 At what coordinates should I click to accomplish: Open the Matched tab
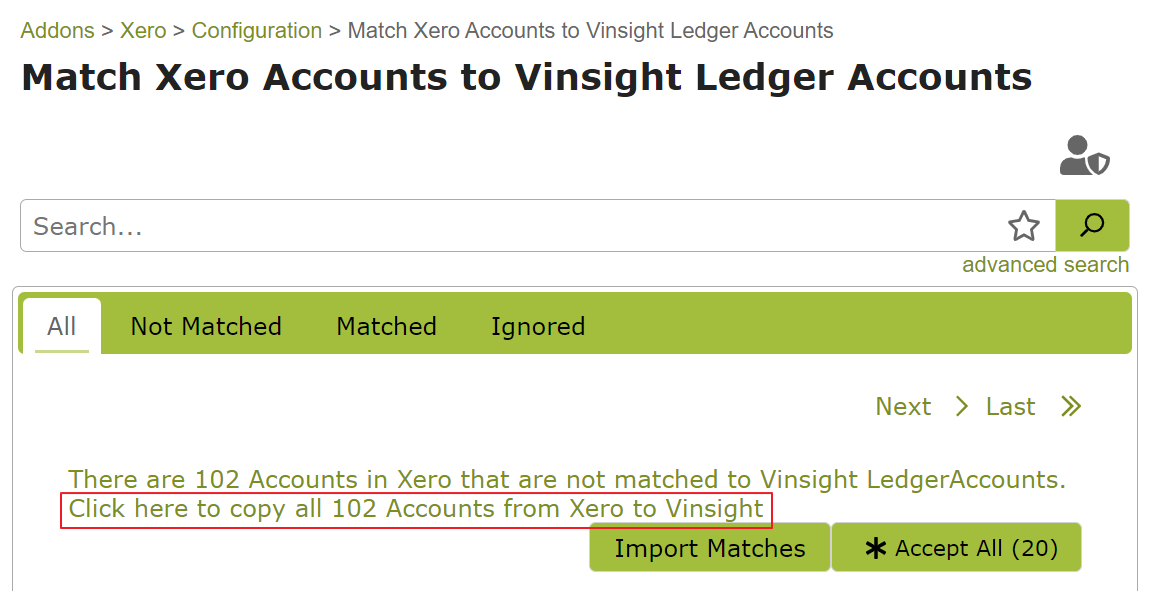(x=386, y=326)
